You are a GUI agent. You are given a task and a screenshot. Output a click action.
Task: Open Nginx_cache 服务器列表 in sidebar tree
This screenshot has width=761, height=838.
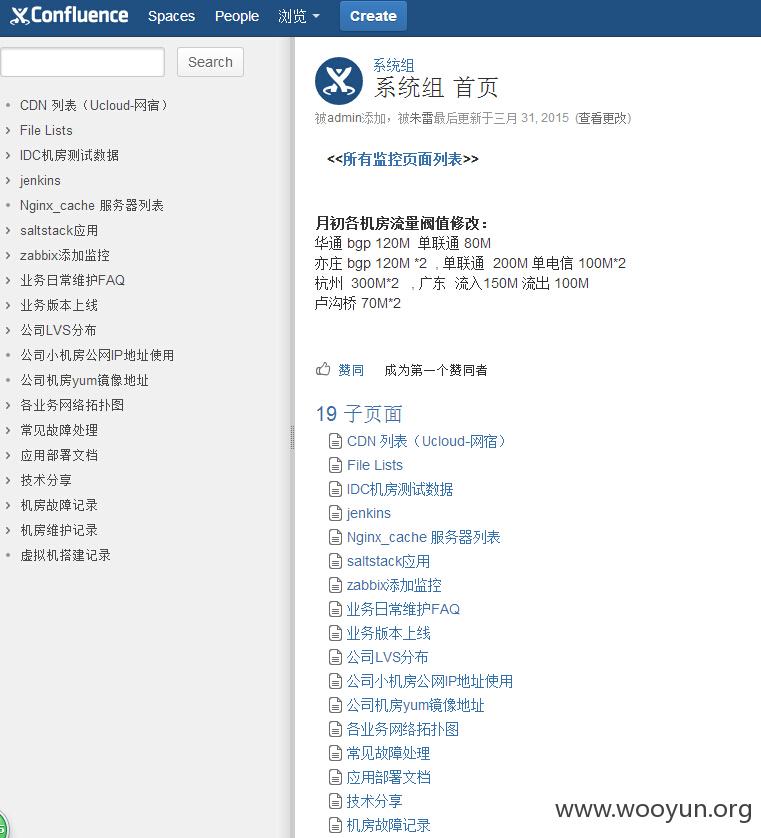[x=92, y=205]
